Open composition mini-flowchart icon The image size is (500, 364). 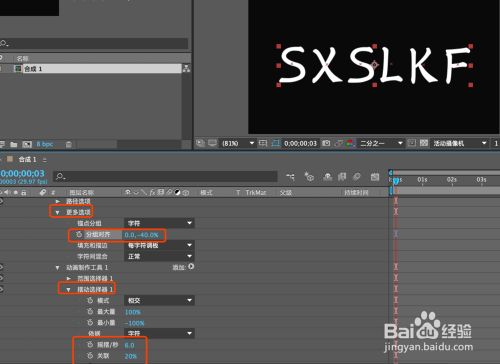pyautogui.click(x=291, y=177)
